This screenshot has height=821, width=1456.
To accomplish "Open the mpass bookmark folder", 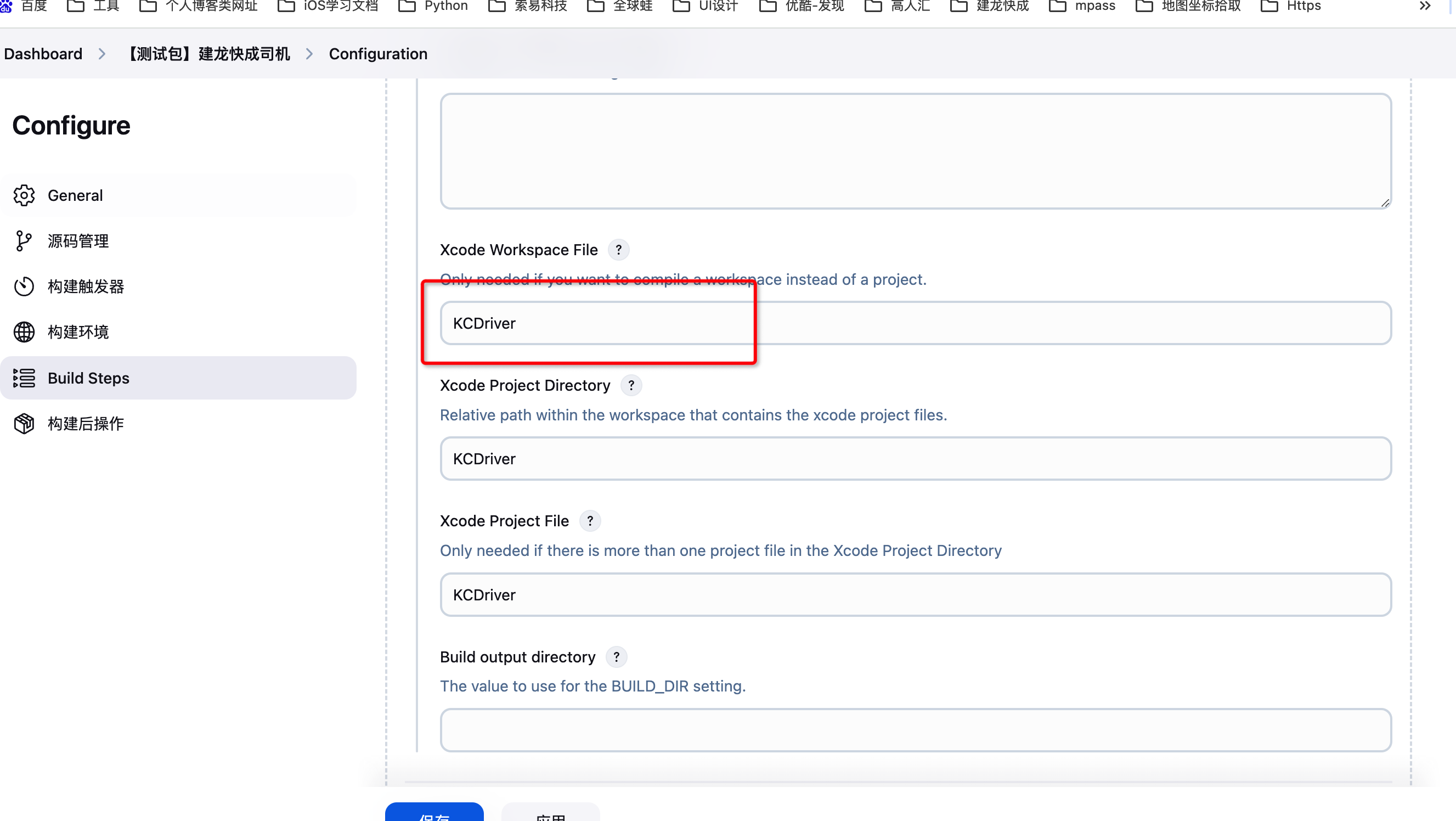I will (1082, 6).
